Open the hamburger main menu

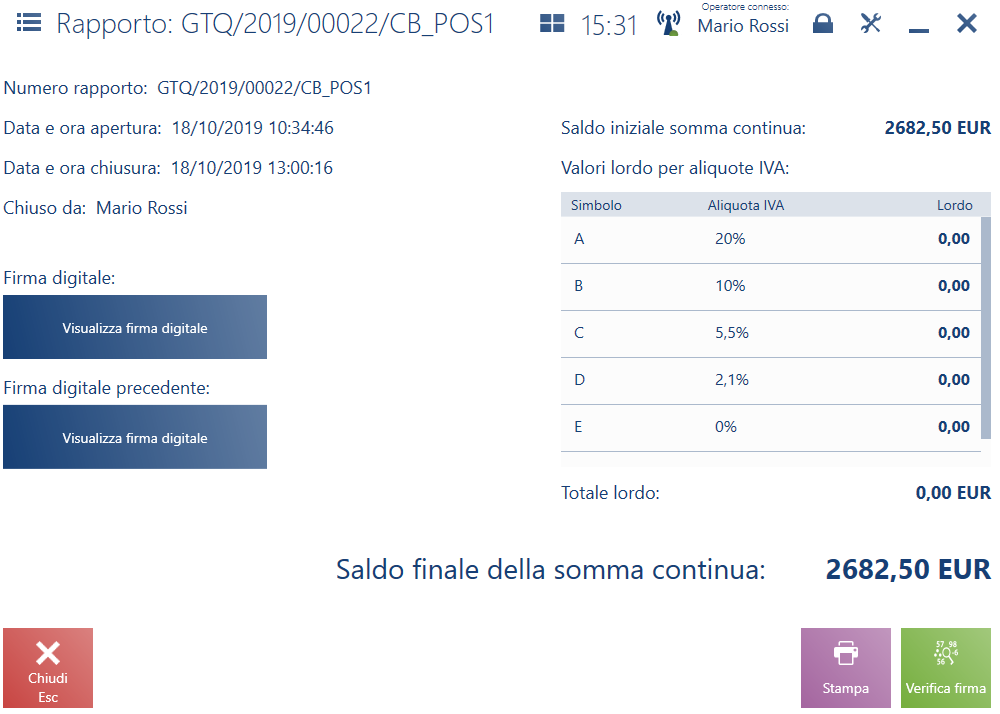point(29,23)
